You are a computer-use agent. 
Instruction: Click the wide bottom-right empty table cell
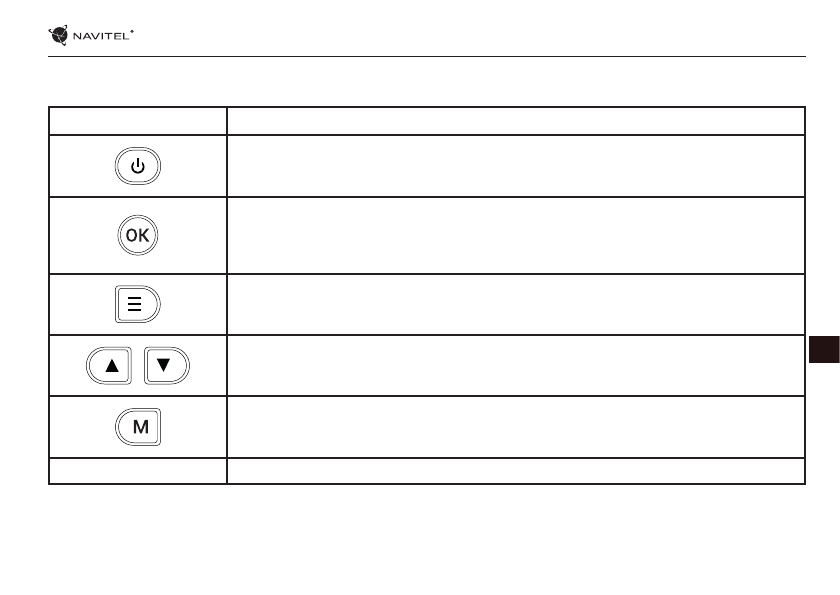tap(516, 471)
